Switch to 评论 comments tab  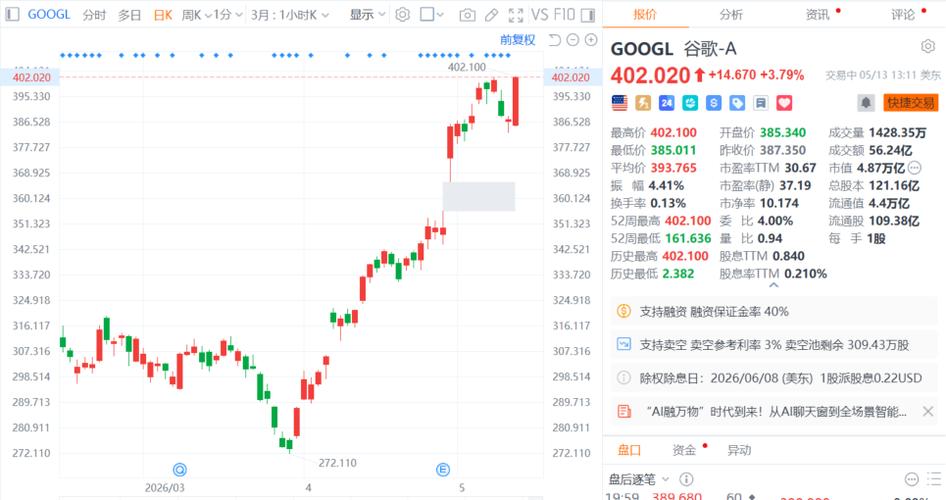903,14
